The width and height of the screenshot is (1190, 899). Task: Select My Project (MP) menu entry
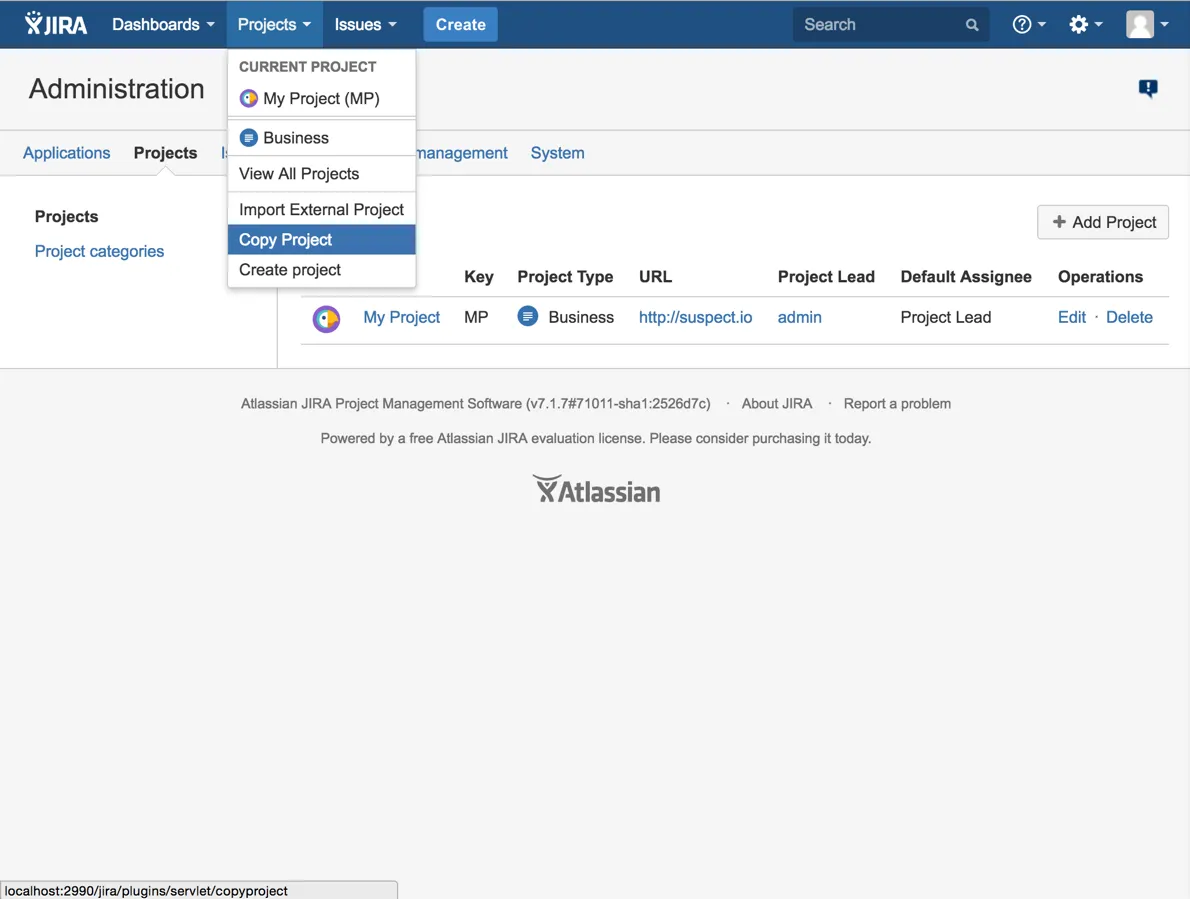point(321,99)
